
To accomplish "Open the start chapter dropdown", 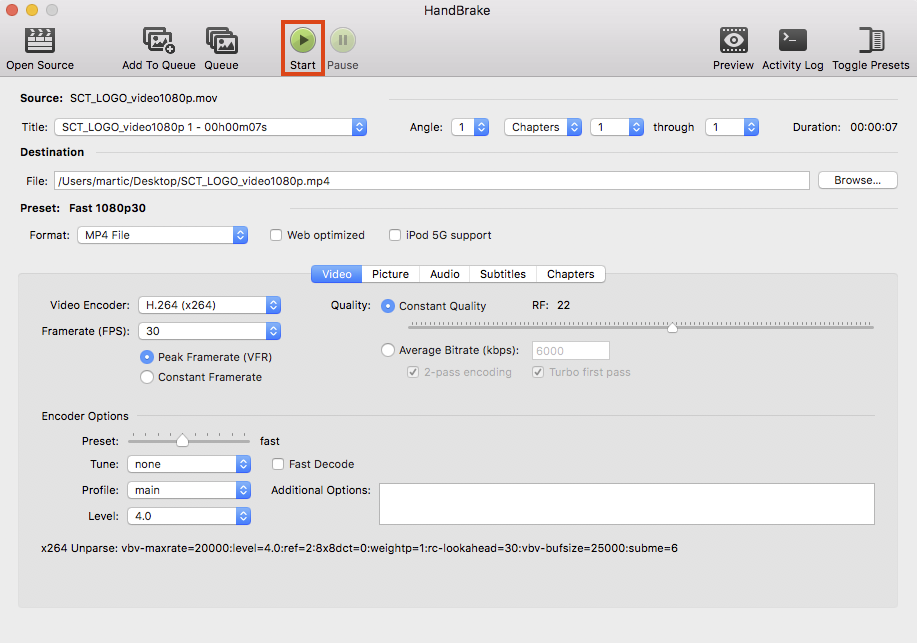I will pos(617,127).
